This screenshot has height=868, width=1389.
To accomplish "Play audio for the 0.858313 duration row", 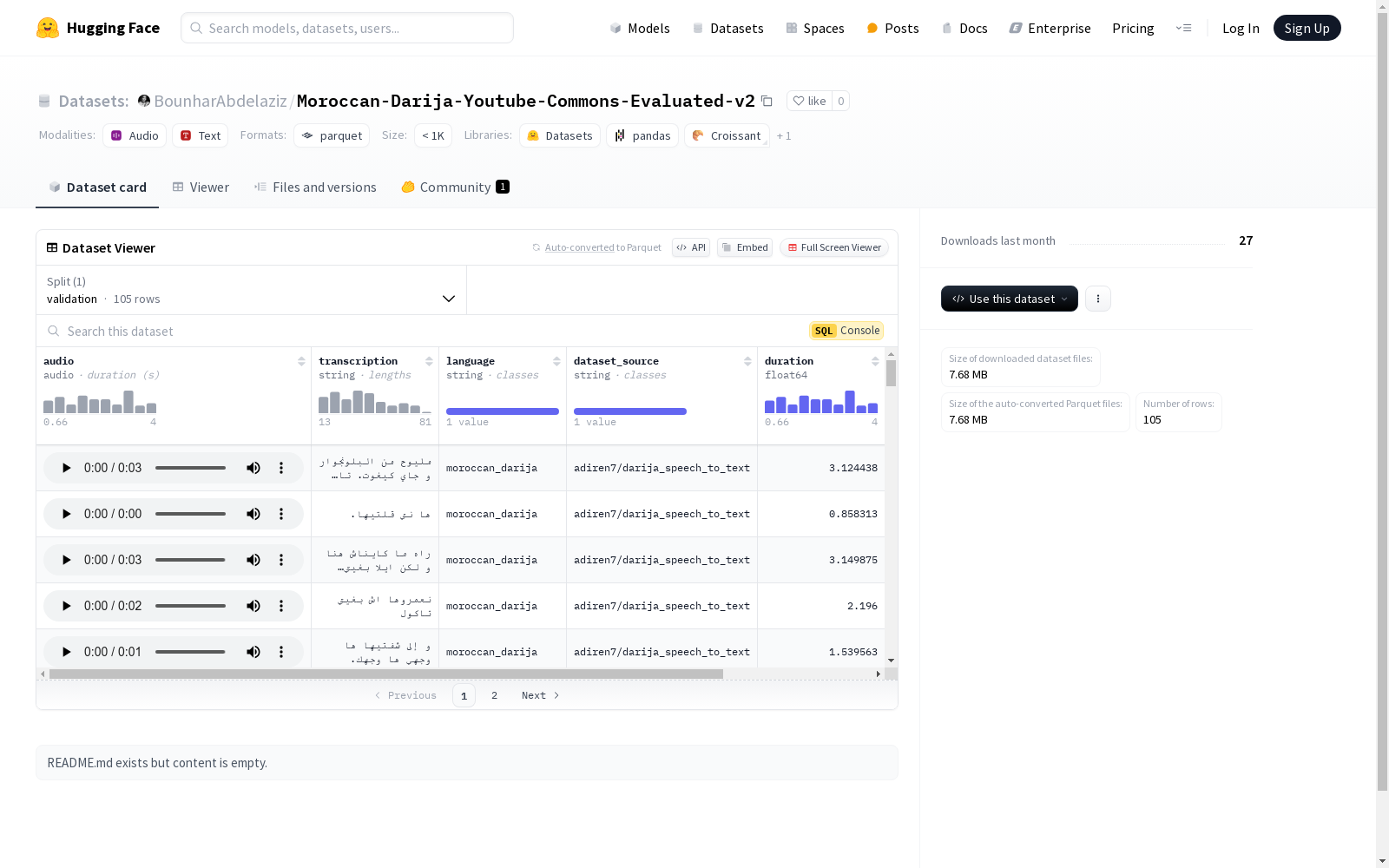I will 66,514.
